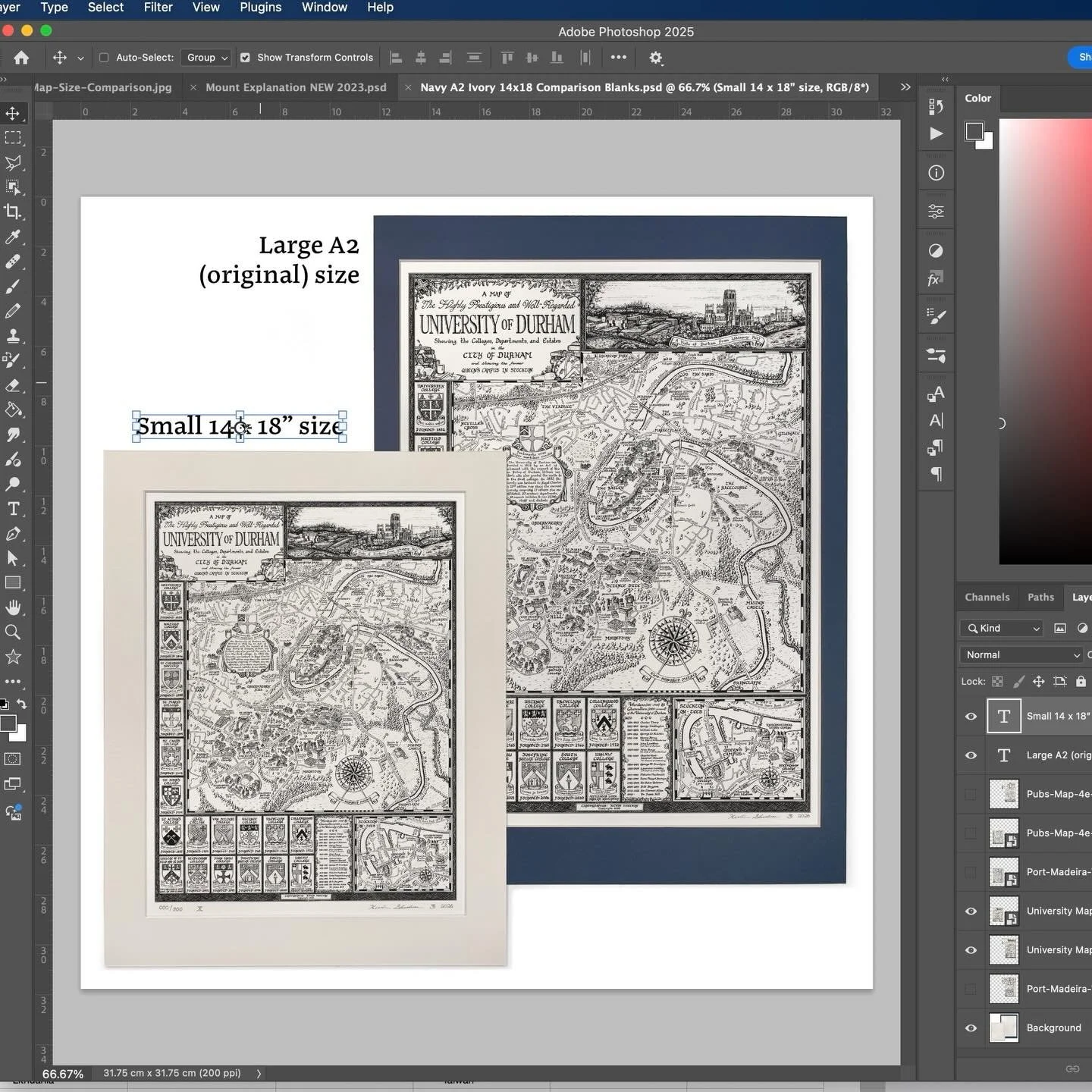The image size is (1092, 1092).
Task: Open the Properties panel info icon
Action: pyautogui.click(x=937, y=173)
